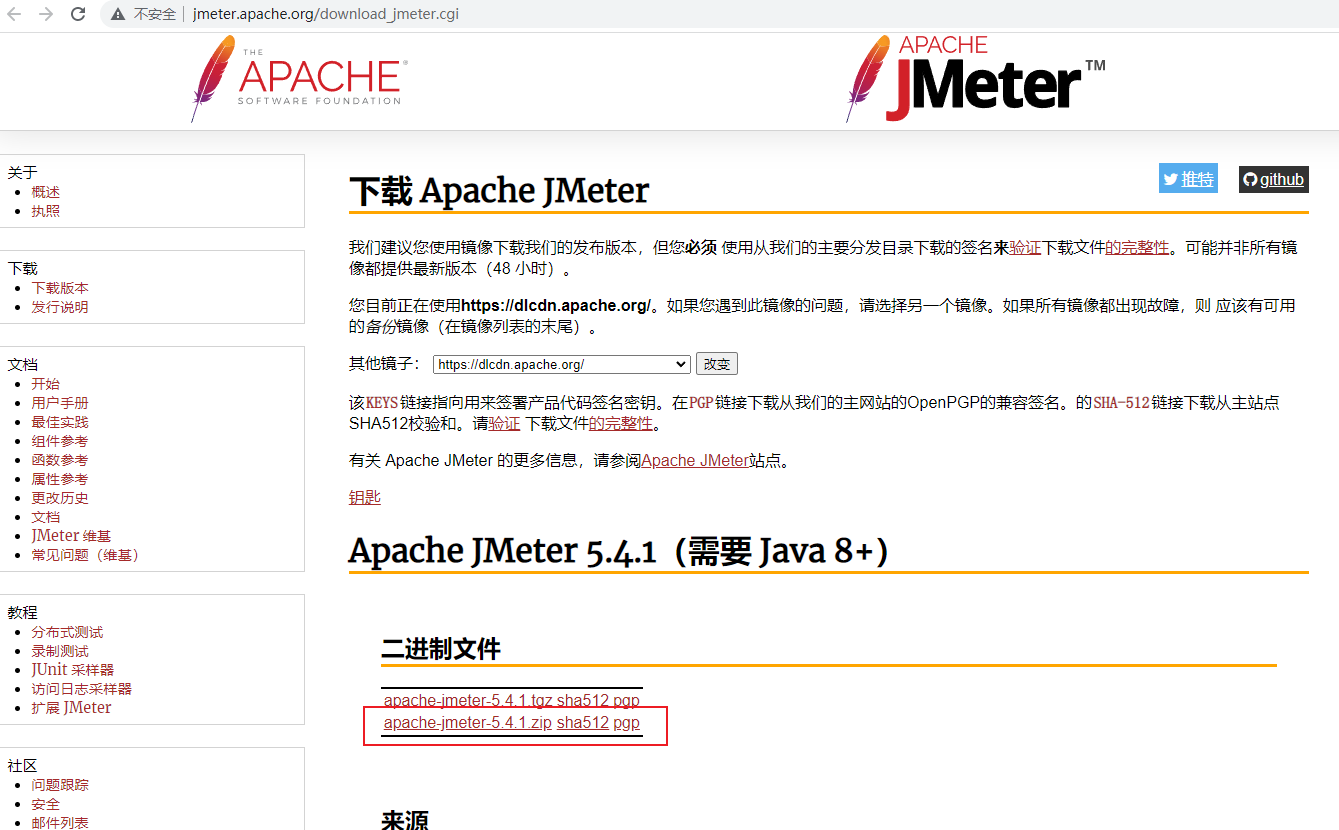Open the 函数参考 link

(x=60, y=460)
